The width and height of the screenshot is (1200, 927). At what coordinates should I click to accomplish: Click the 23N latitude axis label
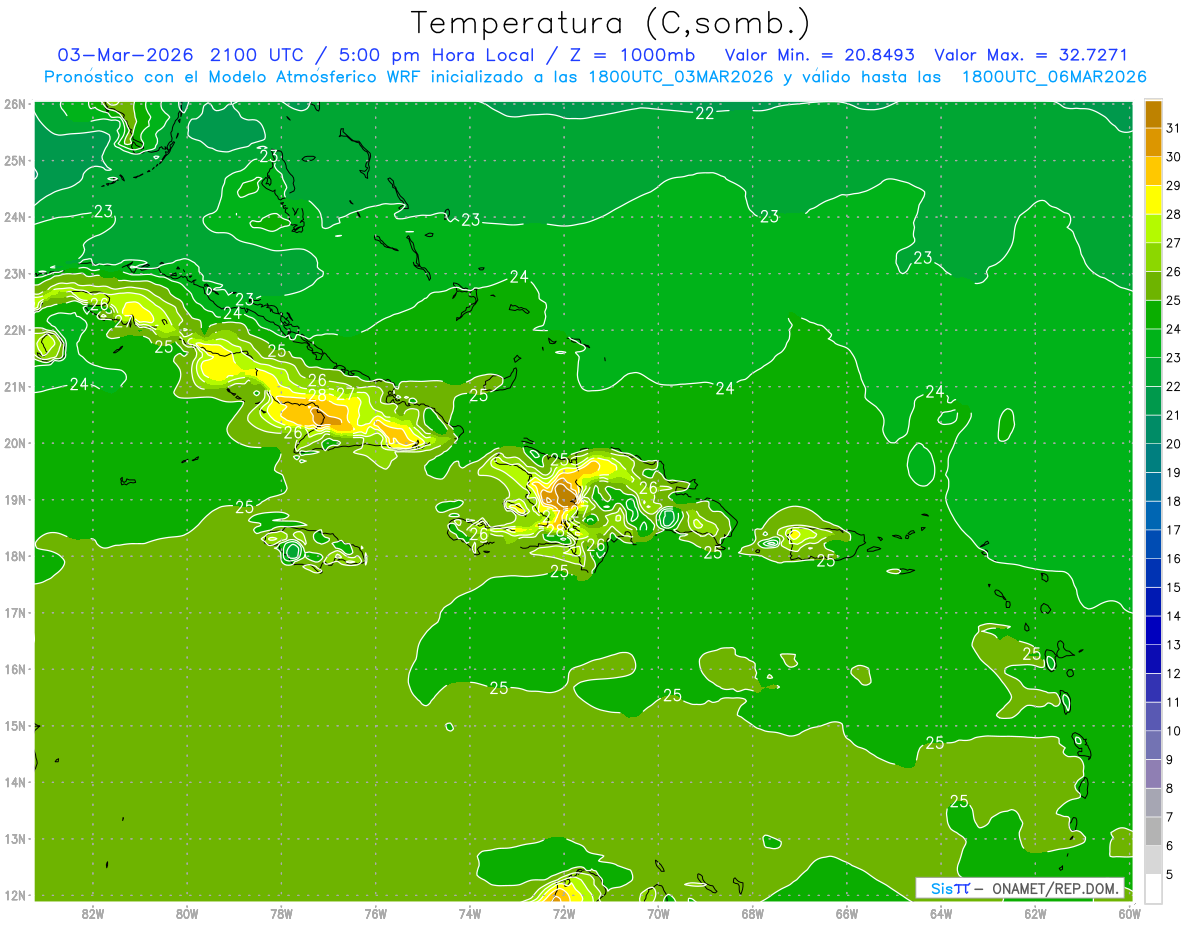pos(15,274)
